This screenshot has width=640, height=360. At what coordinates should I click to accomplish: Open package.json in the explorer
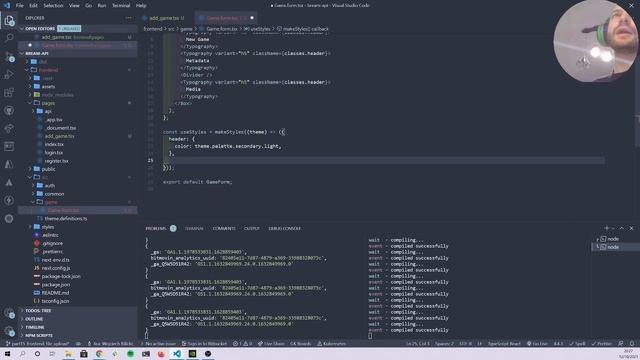56,284
